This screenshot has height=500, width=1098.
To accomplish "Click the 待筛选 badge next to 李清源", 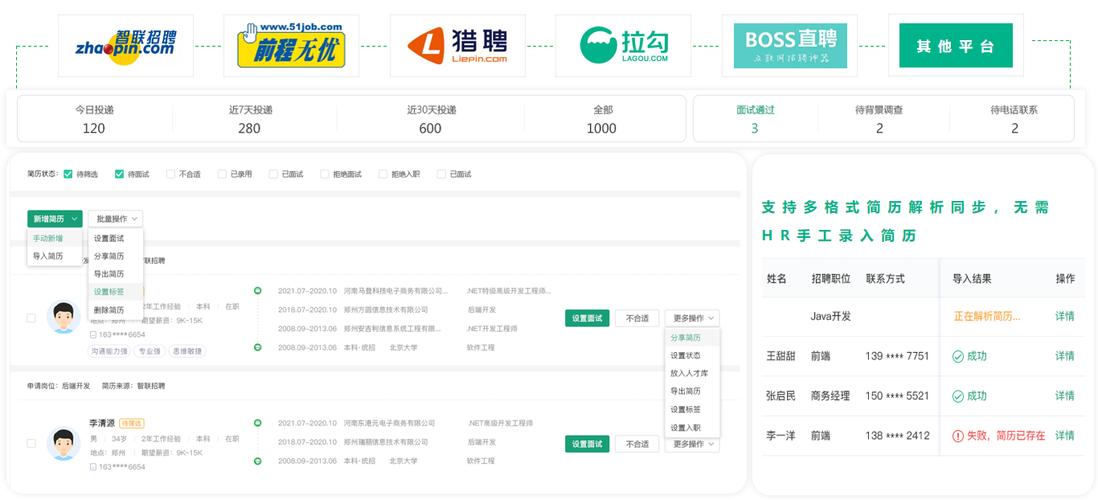I will [x=132, y=424].
